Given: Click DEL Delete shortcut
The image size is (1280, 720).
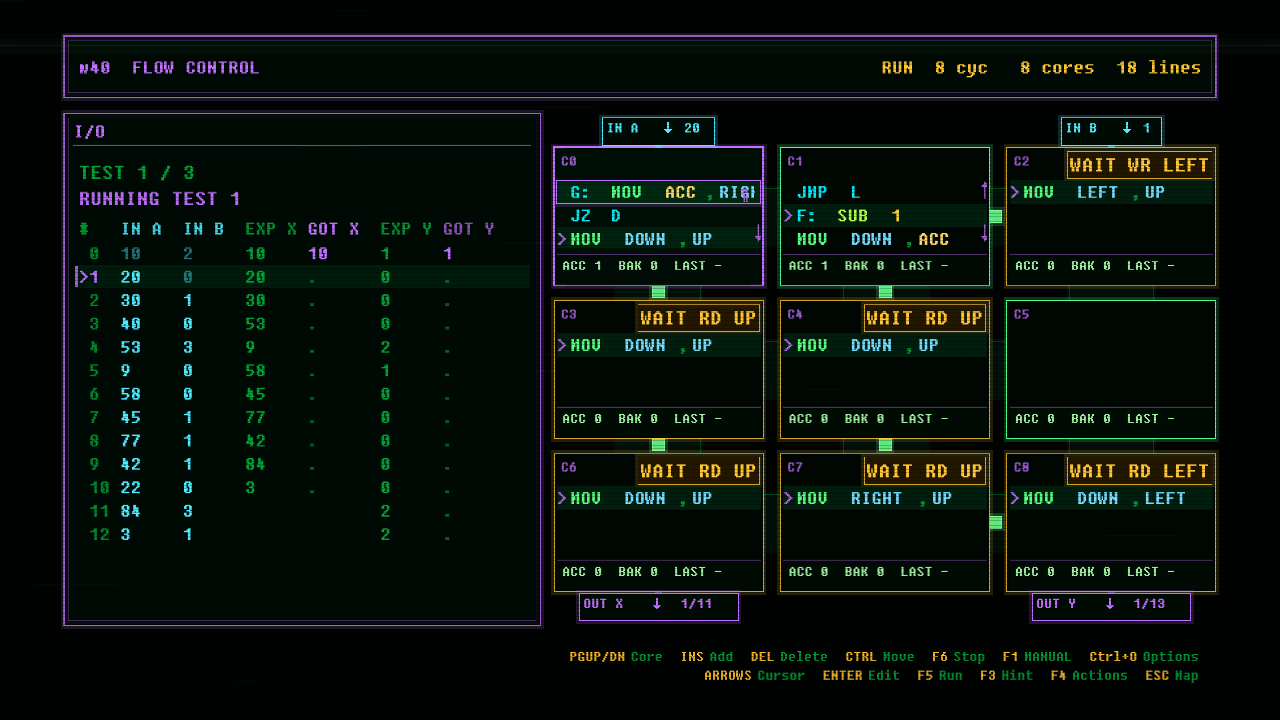Looking at the screenshot, I should [789, 657].
